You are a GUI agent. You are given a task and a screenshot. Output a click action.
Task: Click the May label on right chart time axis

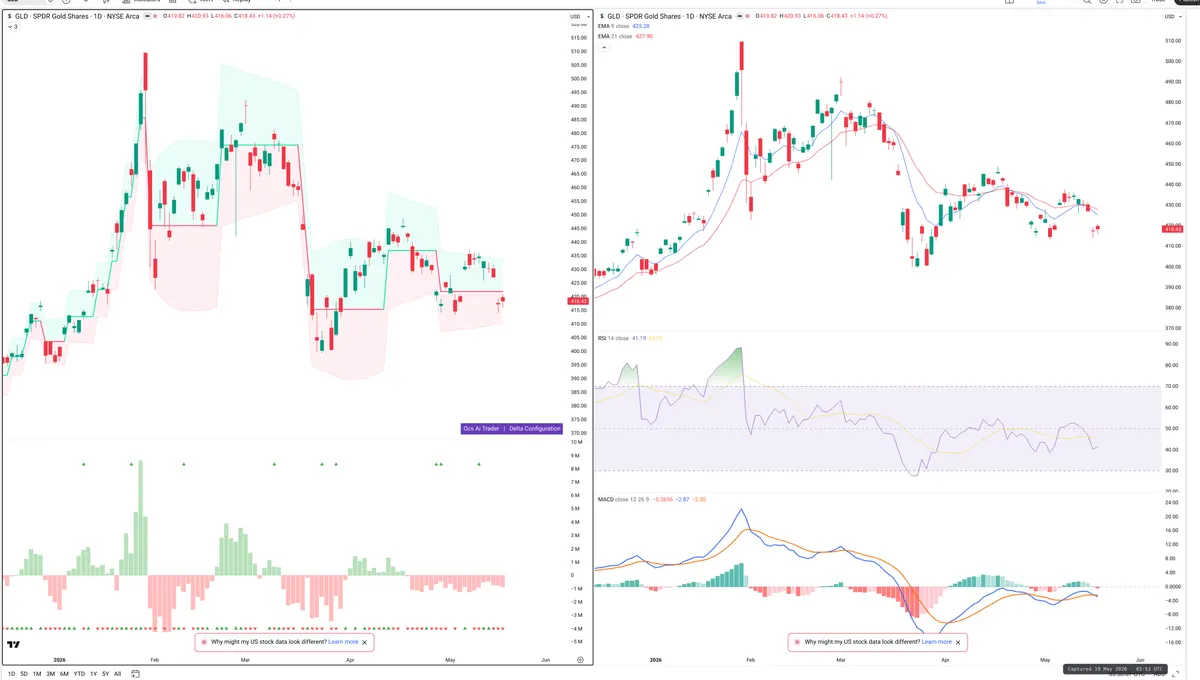(1044, 660)
